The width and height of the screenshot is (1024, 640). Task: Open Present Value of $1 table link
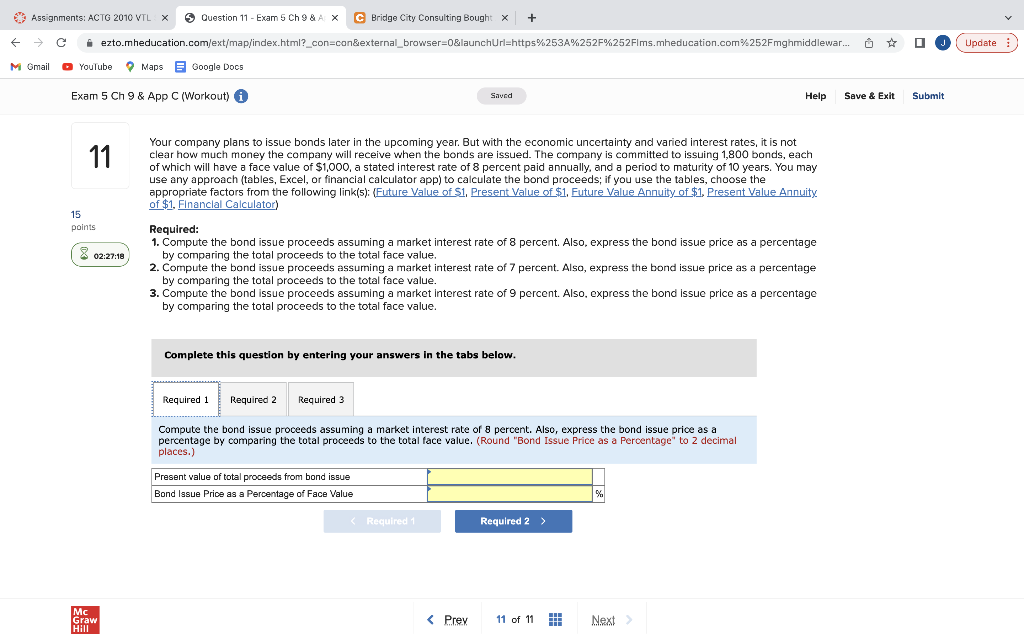pos(519,192)
